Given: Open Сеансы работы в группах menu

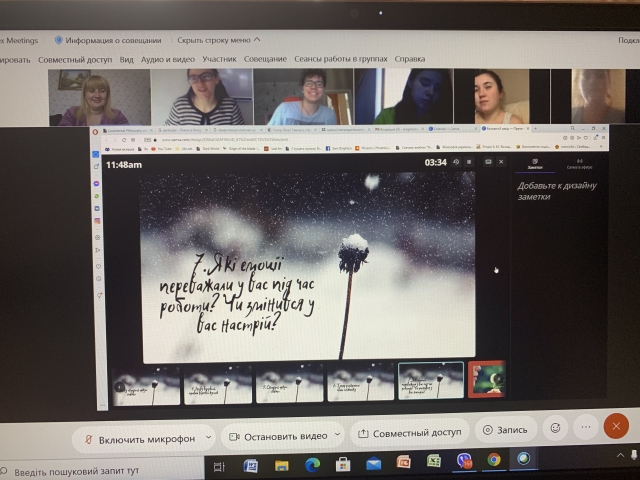Looking at the screenshot, I should coord(341,59).
